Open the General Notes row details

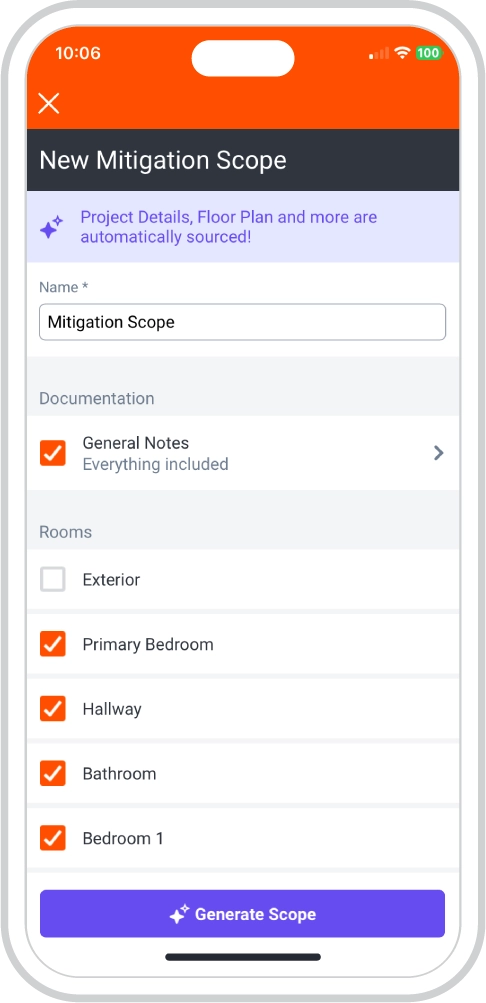coord(243,453)
